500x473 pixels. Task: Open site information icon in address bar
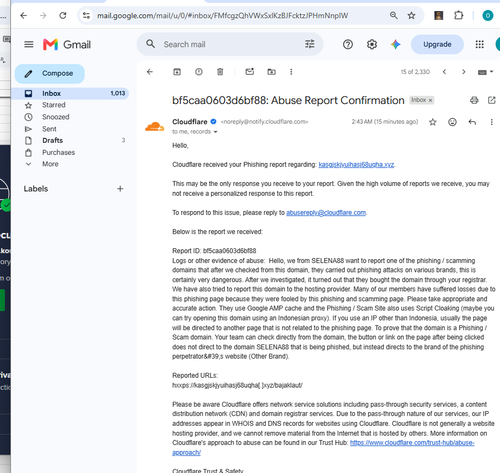click(86, 15)
